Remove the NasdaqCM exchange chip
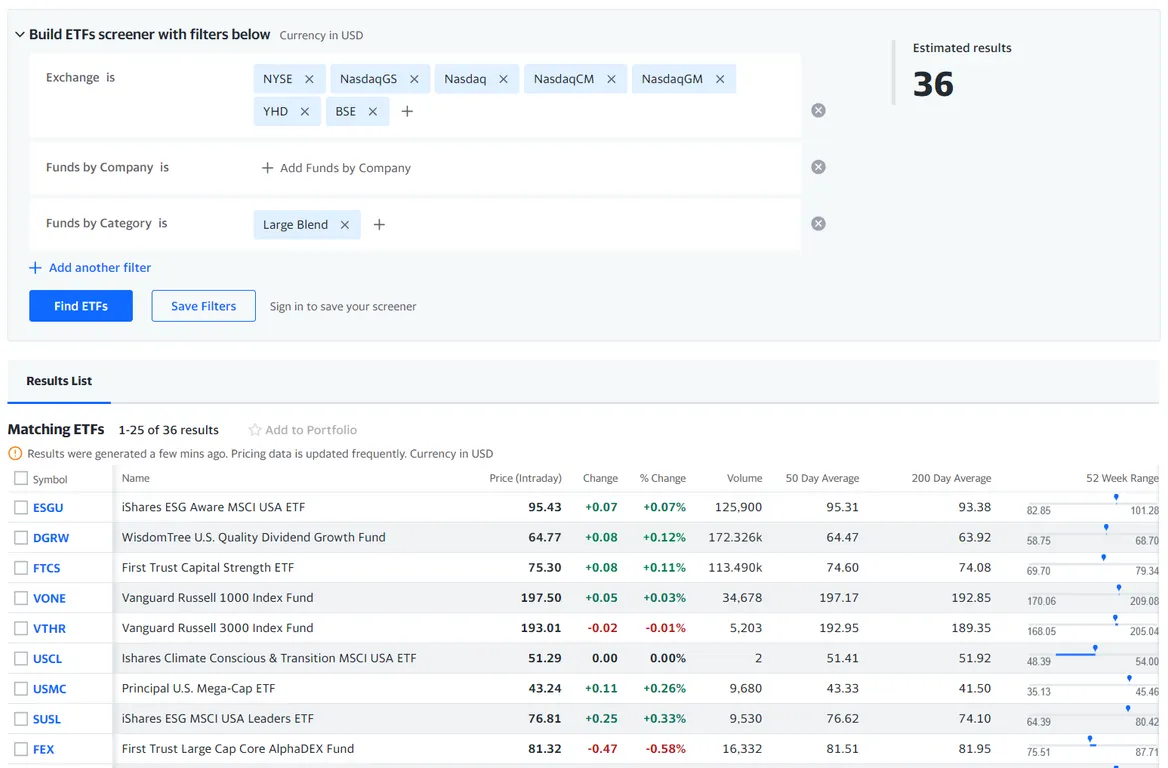The image size is (1168, 768). tap(612, 79)
